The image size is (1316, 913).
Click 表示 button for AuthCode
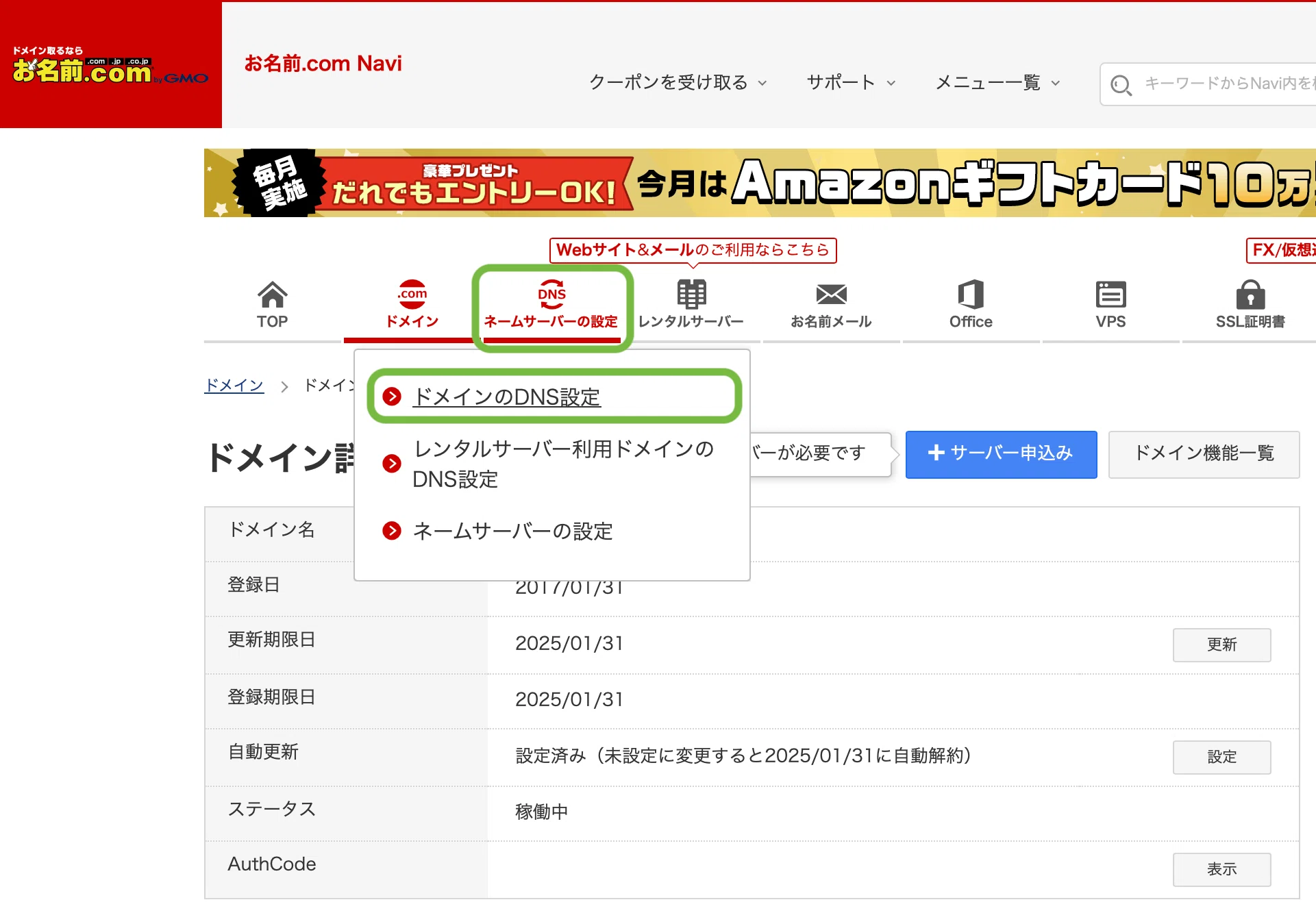[x=1221, y=869]
